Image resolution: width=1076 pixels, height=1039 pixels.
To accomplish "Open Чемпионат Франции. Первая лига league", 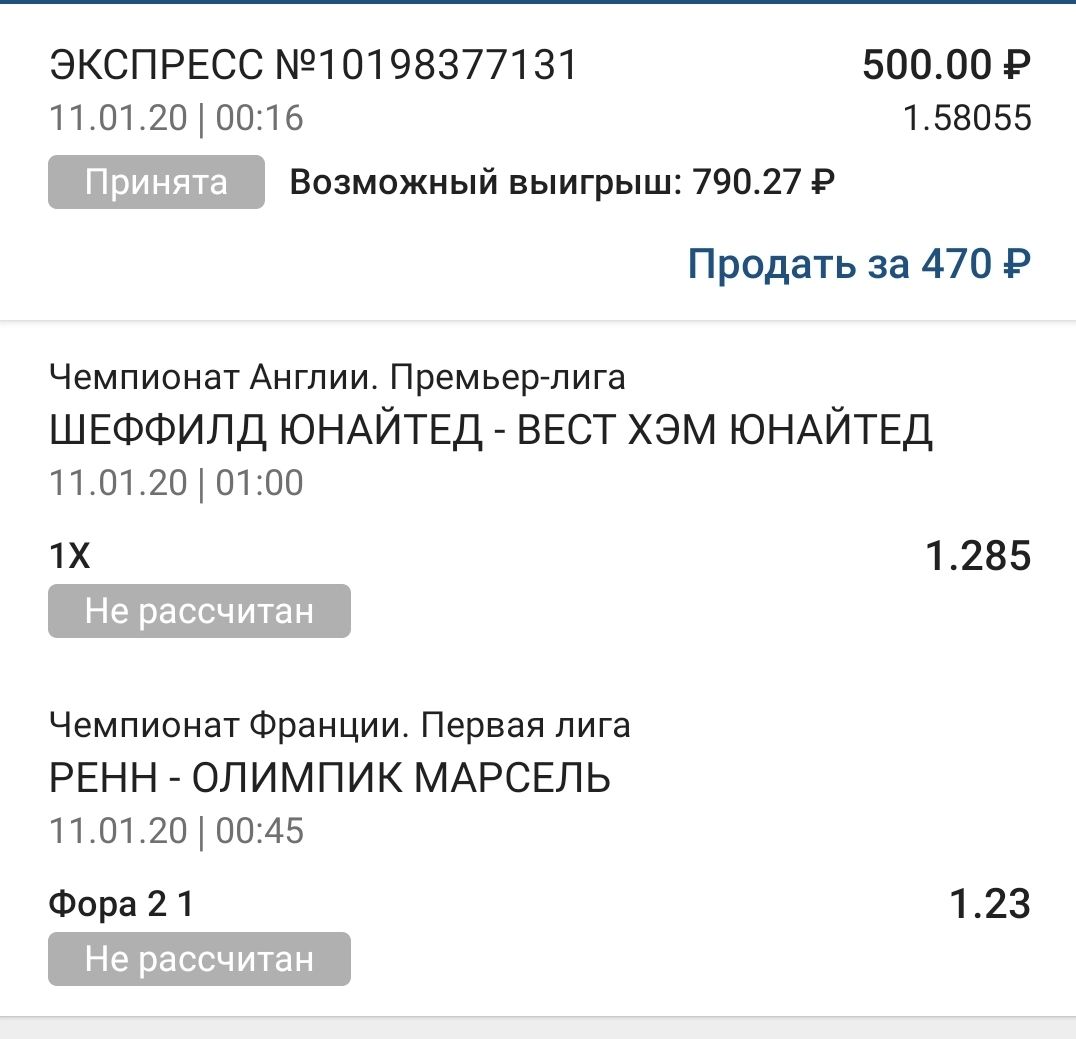I will [339, 725].
